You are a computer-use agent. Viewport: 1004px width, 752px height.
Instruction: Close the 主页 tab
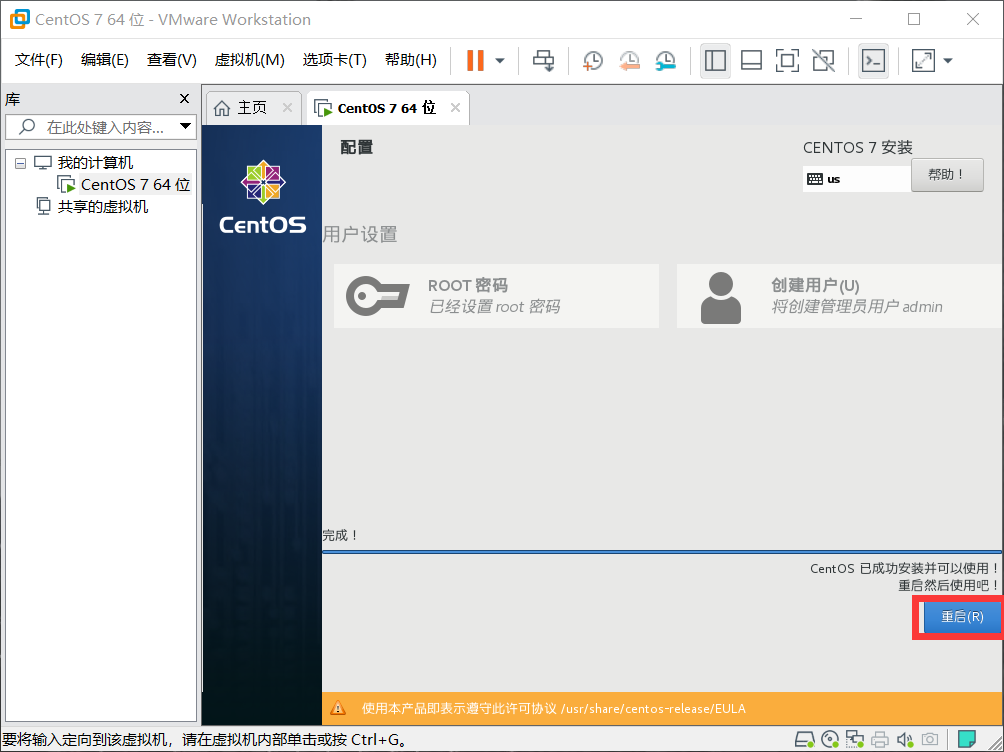[x=287, y=108]
